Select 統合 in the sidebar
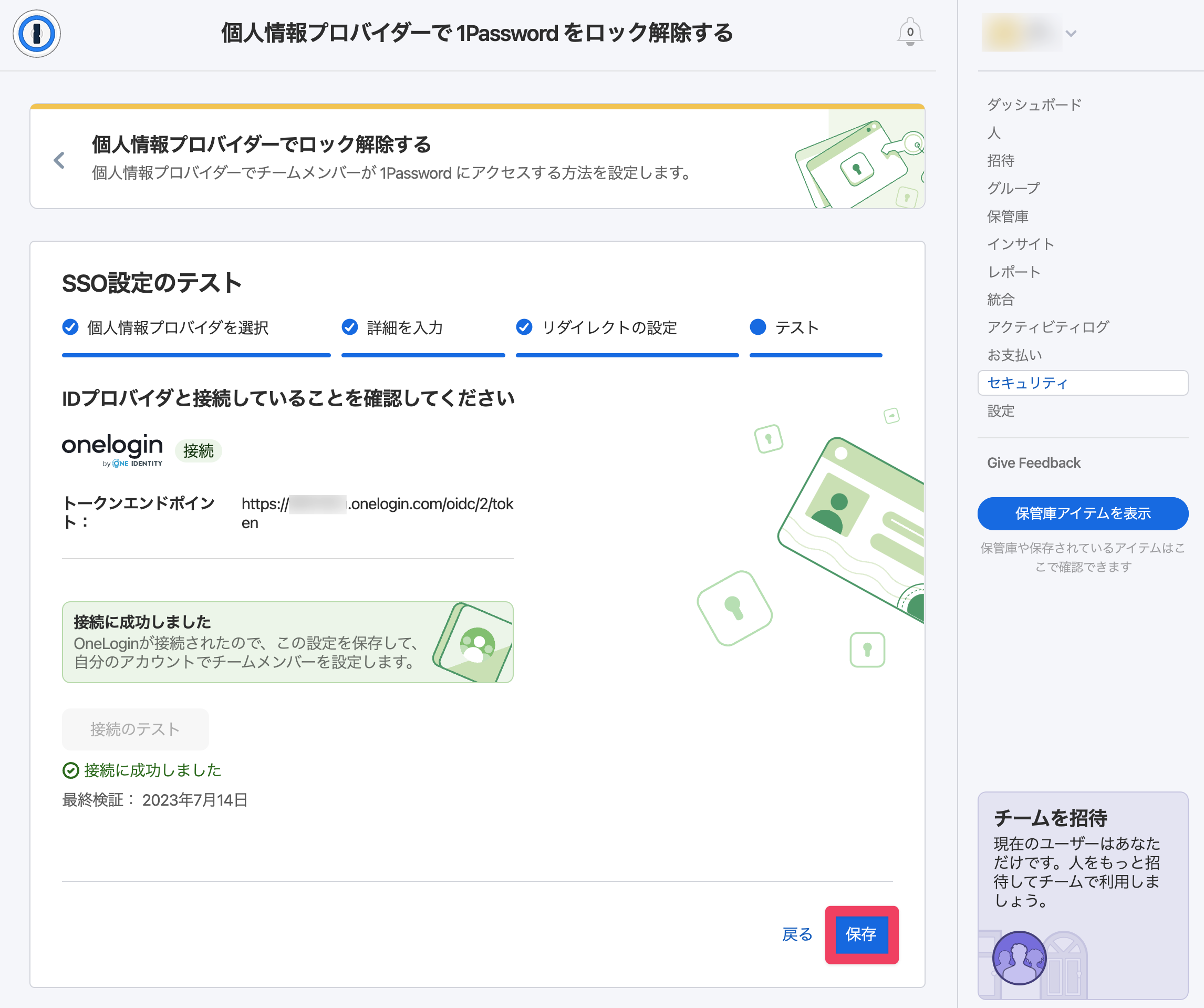Viewport: 1204px width, 1008px height. pos(1001,300)
